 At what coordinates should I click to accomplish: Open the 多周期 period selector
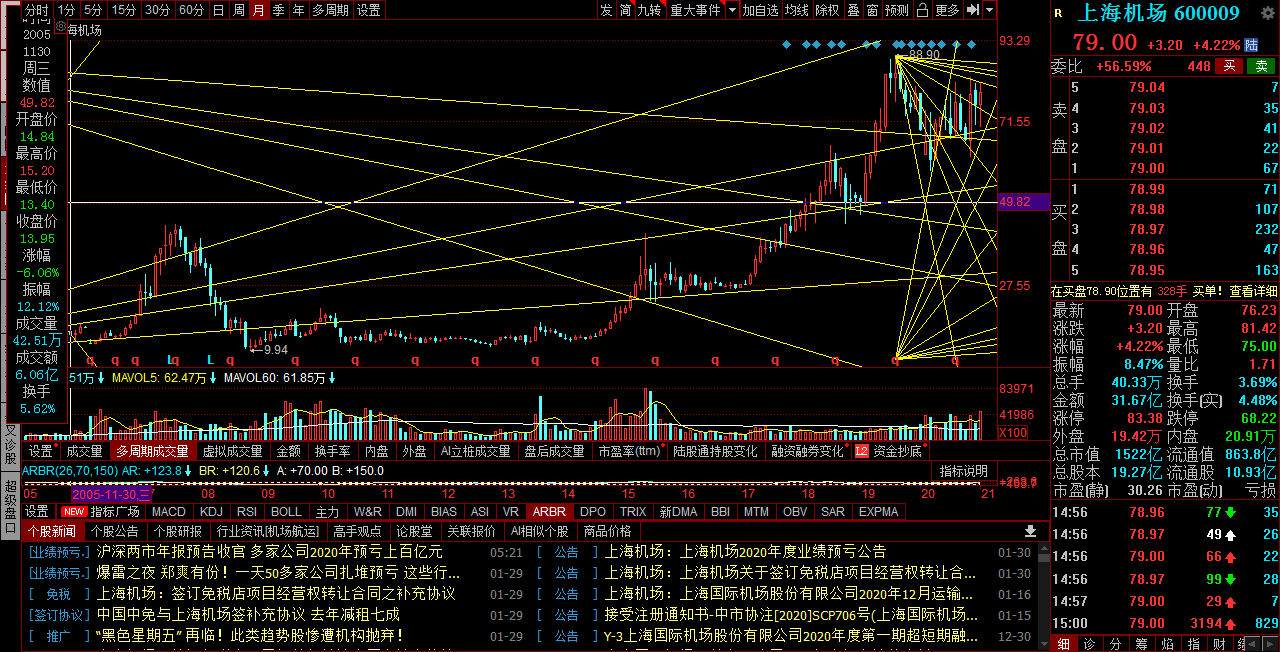[x=330, y=10]
